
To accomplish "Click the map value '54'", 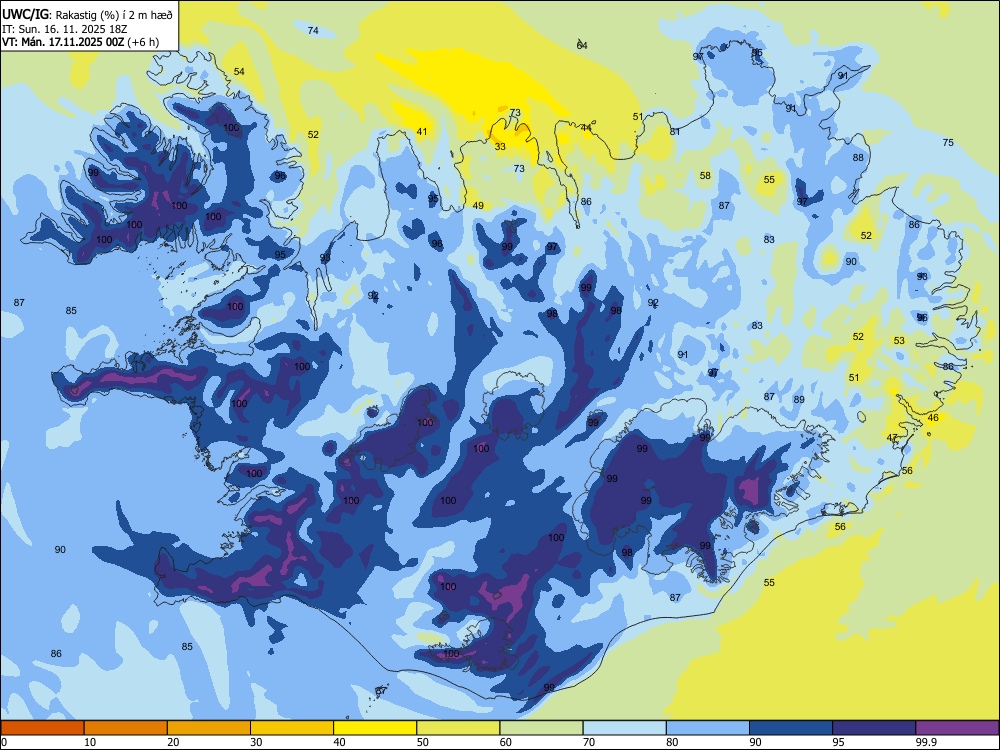I will coord(239,71).
